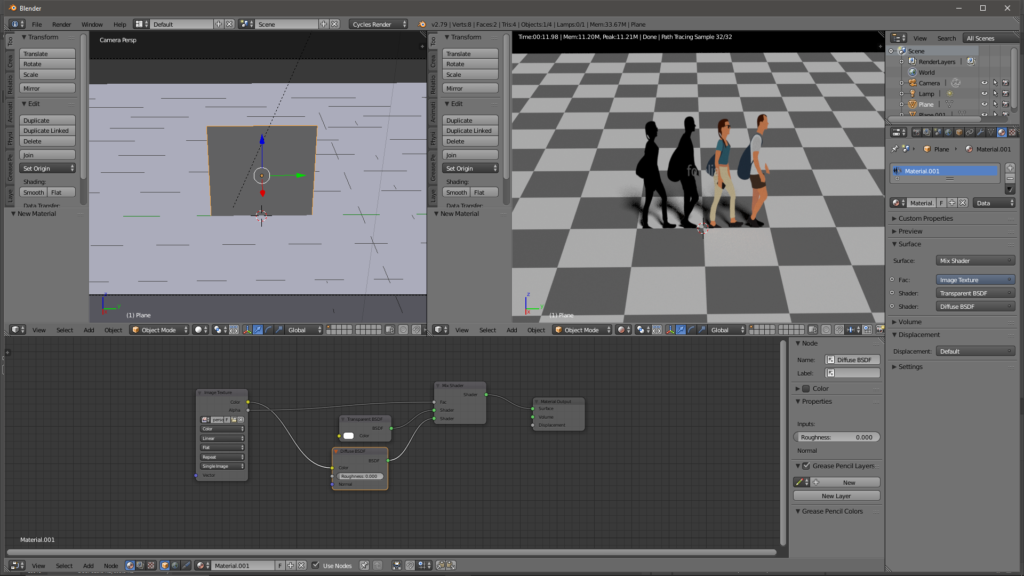1024x576 pixels.
Task: Click the New Layer grease pencil button
Action: tap(836, 496)
